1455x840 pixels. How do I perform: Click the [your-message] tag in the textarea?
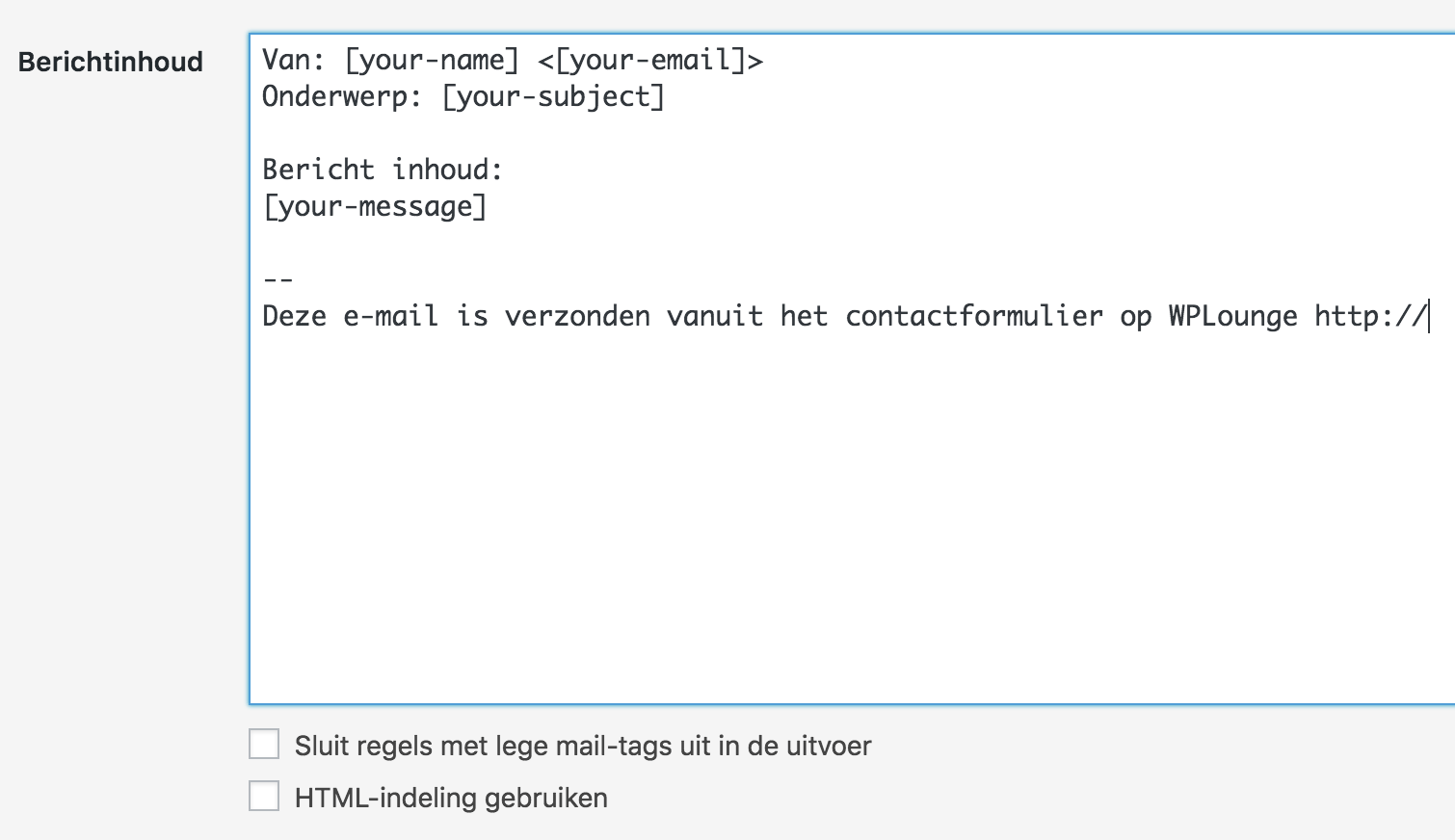click(375, 207)
